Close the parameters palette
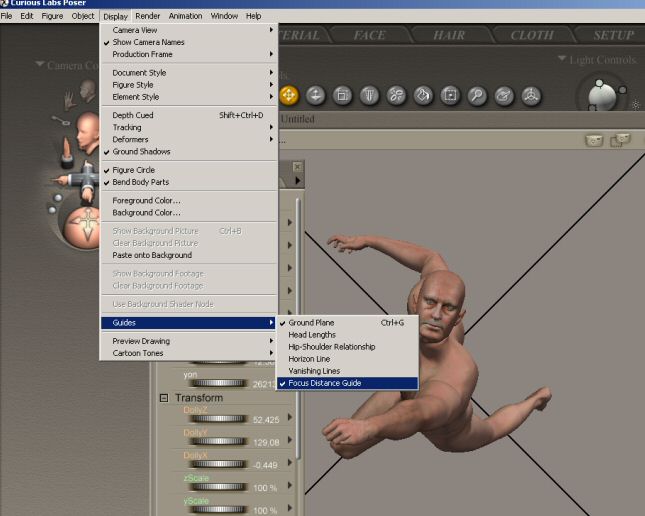This screenshot has width=645, height=516. click(297, 167)
